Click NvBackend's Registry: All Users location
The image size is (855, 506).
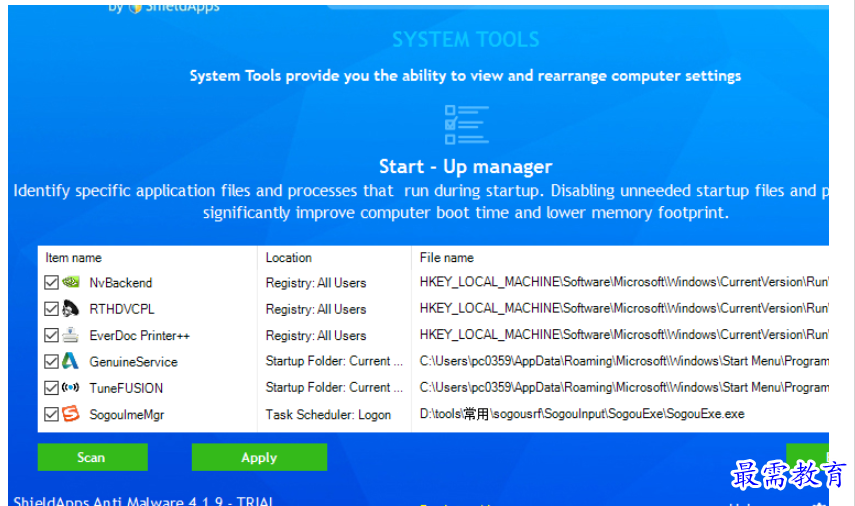tap(316, 282)
